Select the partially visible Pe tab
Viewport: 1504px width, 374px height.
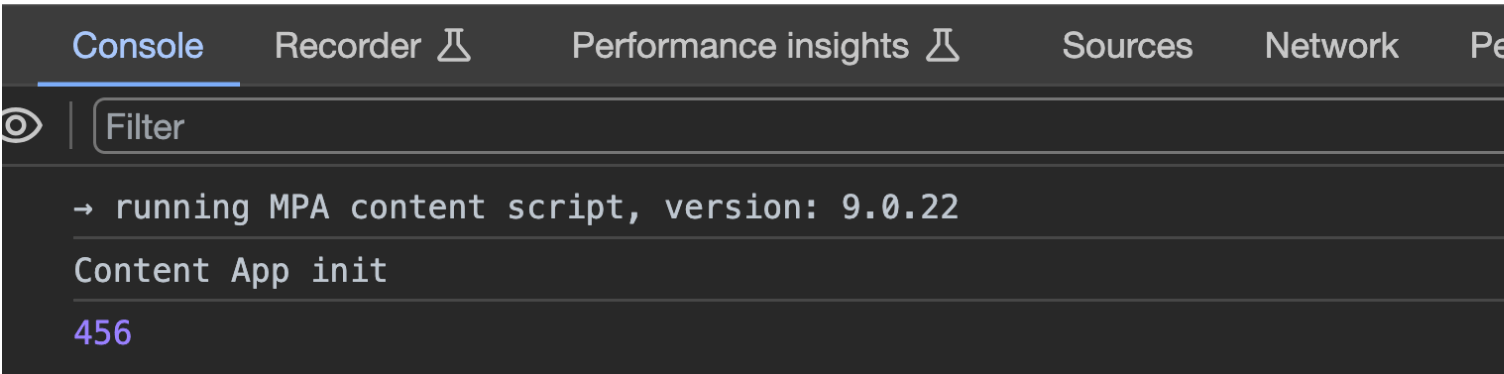(1486, 46)
